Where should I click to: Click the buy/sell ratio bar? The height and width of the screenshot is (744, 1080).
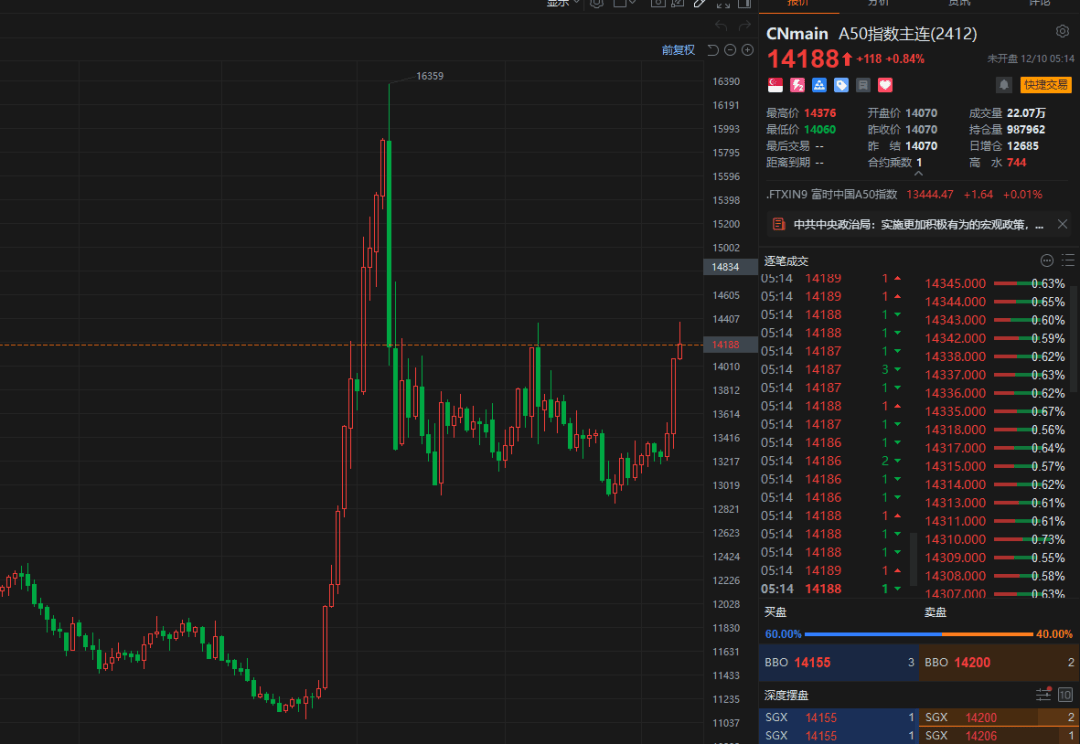click(x=919, y=634)
